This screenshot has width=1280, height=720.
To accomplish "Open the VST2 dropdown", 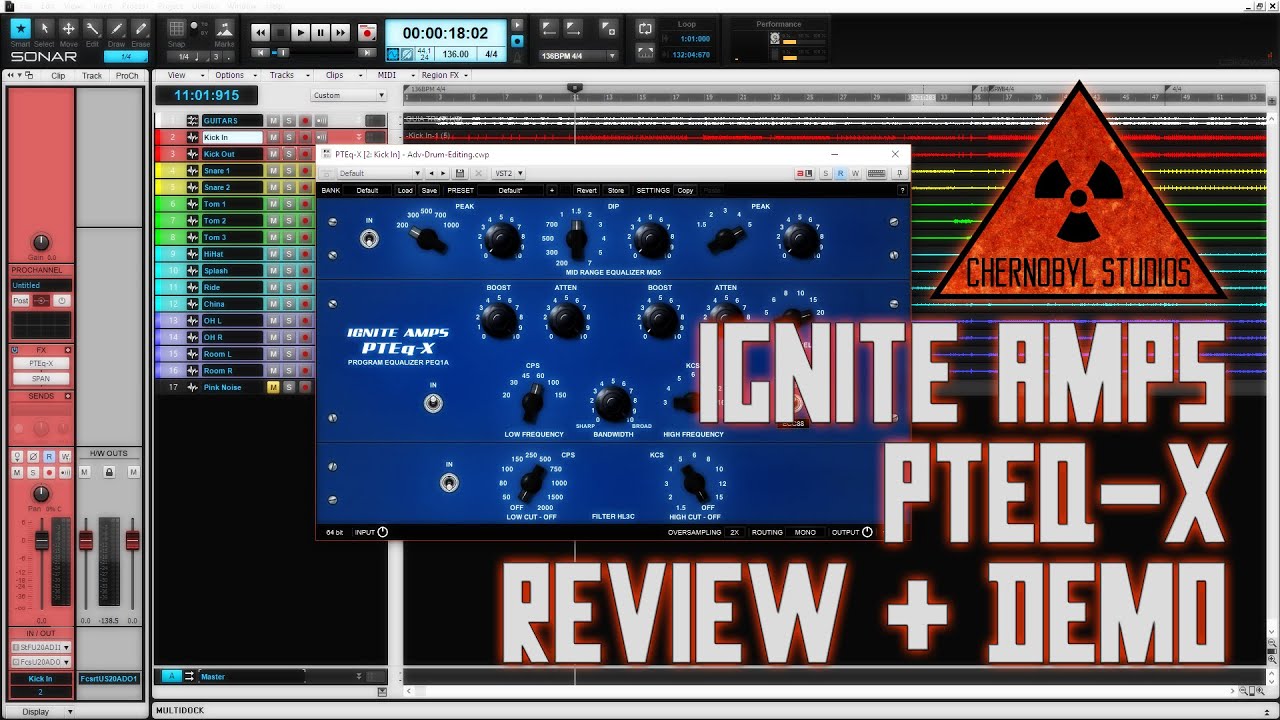I will coord(509,173).
